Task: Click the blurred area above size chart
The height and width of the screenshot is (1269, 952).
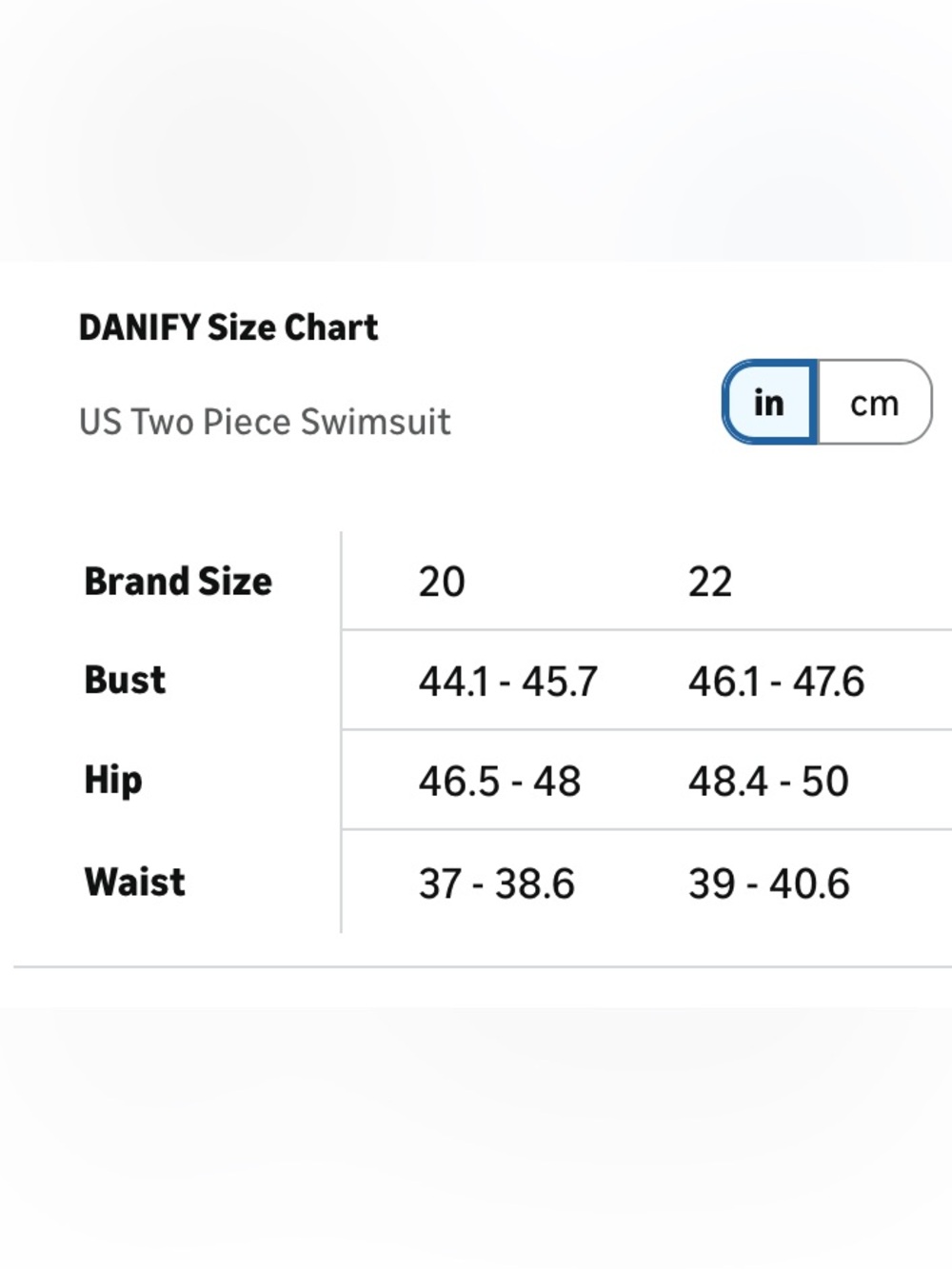Action: tap(476, 130)
